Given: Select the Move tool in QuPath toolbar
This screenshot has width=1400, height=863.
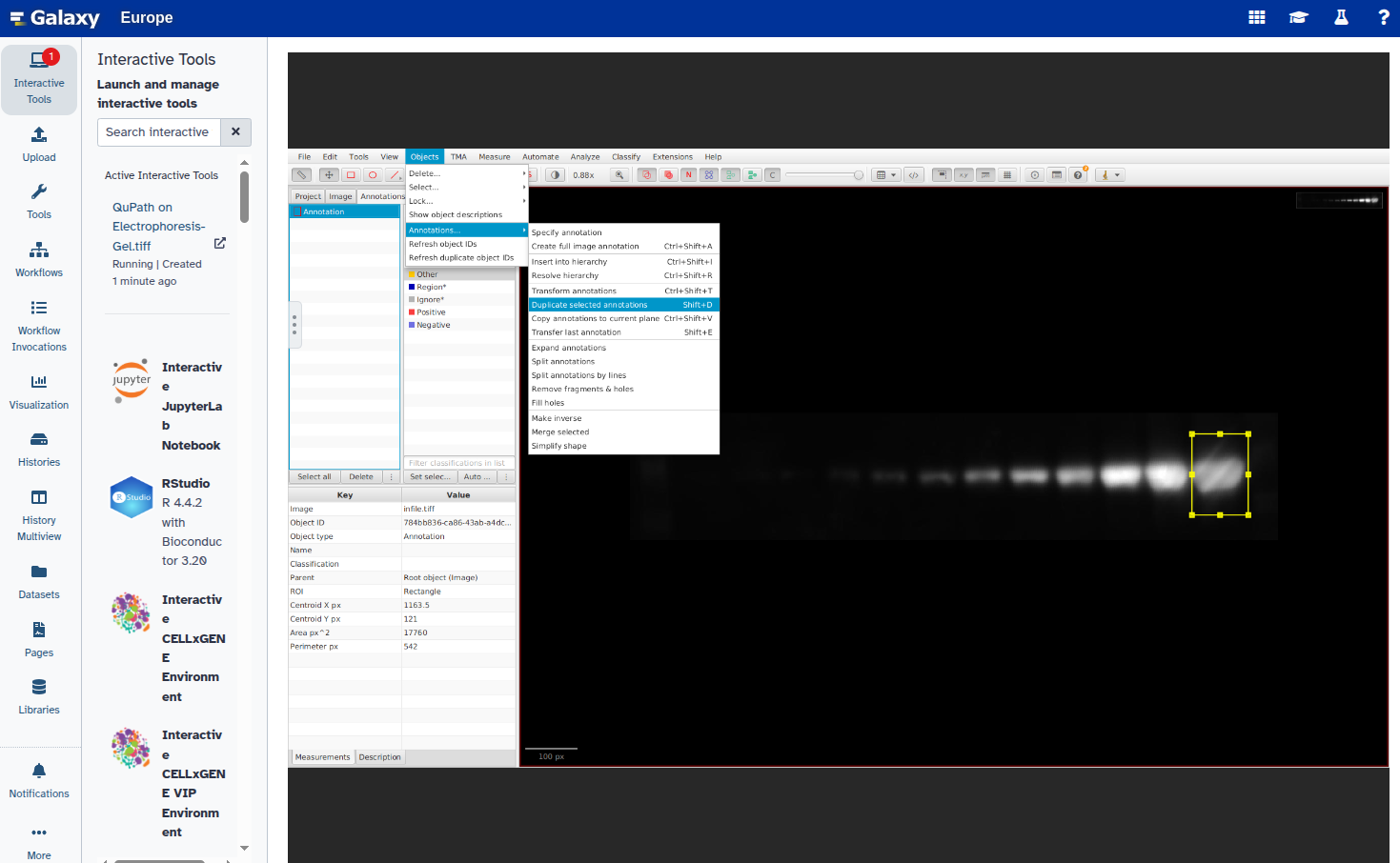Looking at the screenshot, I should [329, 175].
